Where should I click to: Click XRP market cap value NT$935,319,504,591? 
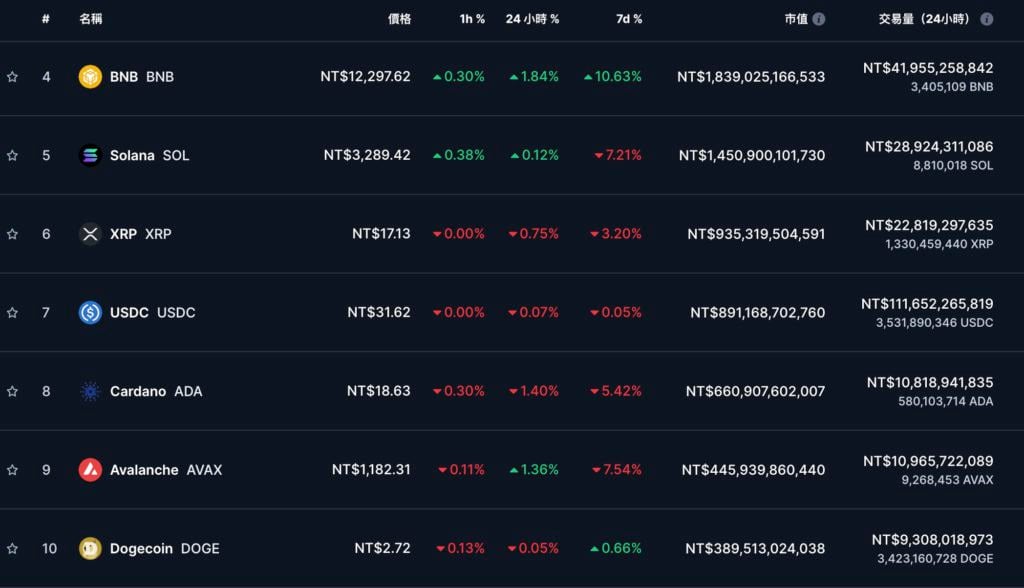point(756,234)
